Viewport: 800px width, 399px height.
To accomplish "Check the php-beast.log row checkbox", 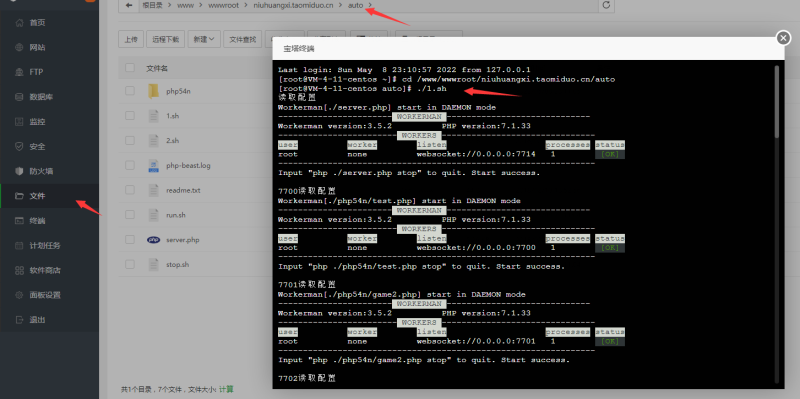I will [x=130, y=165].
